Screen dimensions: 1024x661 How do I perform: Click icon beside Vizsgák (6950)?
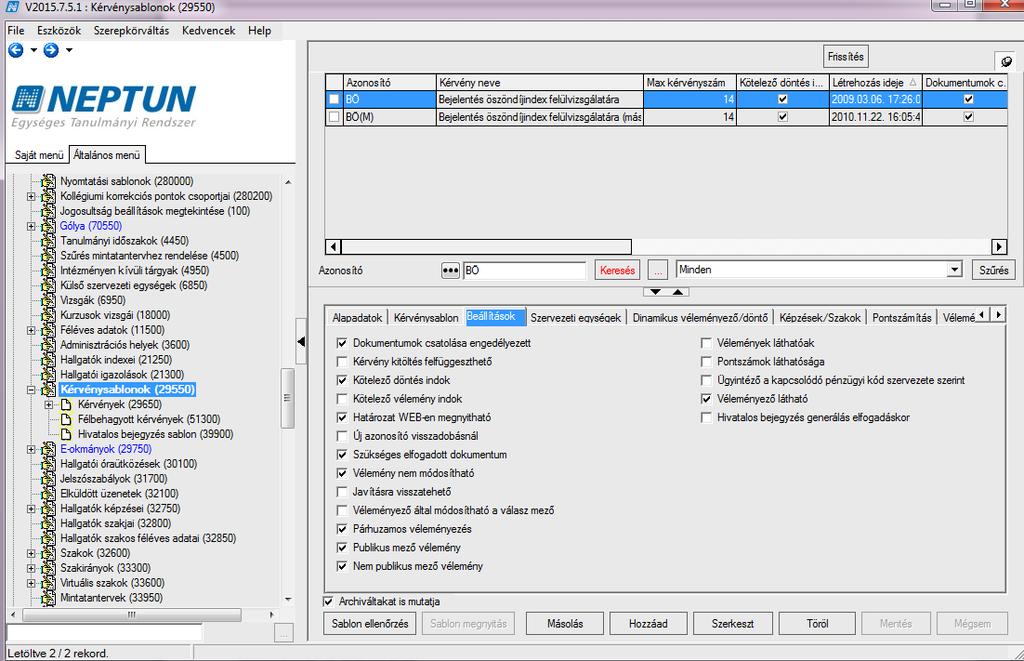[x=48, y=300]
